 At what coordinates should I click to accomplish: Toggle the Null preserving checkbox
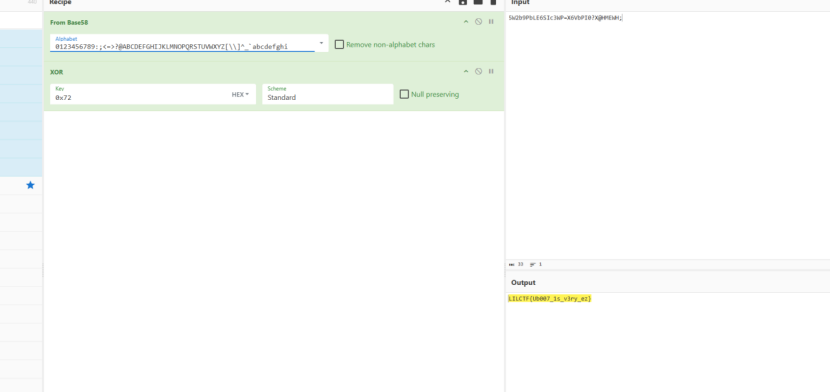point(404,94)
